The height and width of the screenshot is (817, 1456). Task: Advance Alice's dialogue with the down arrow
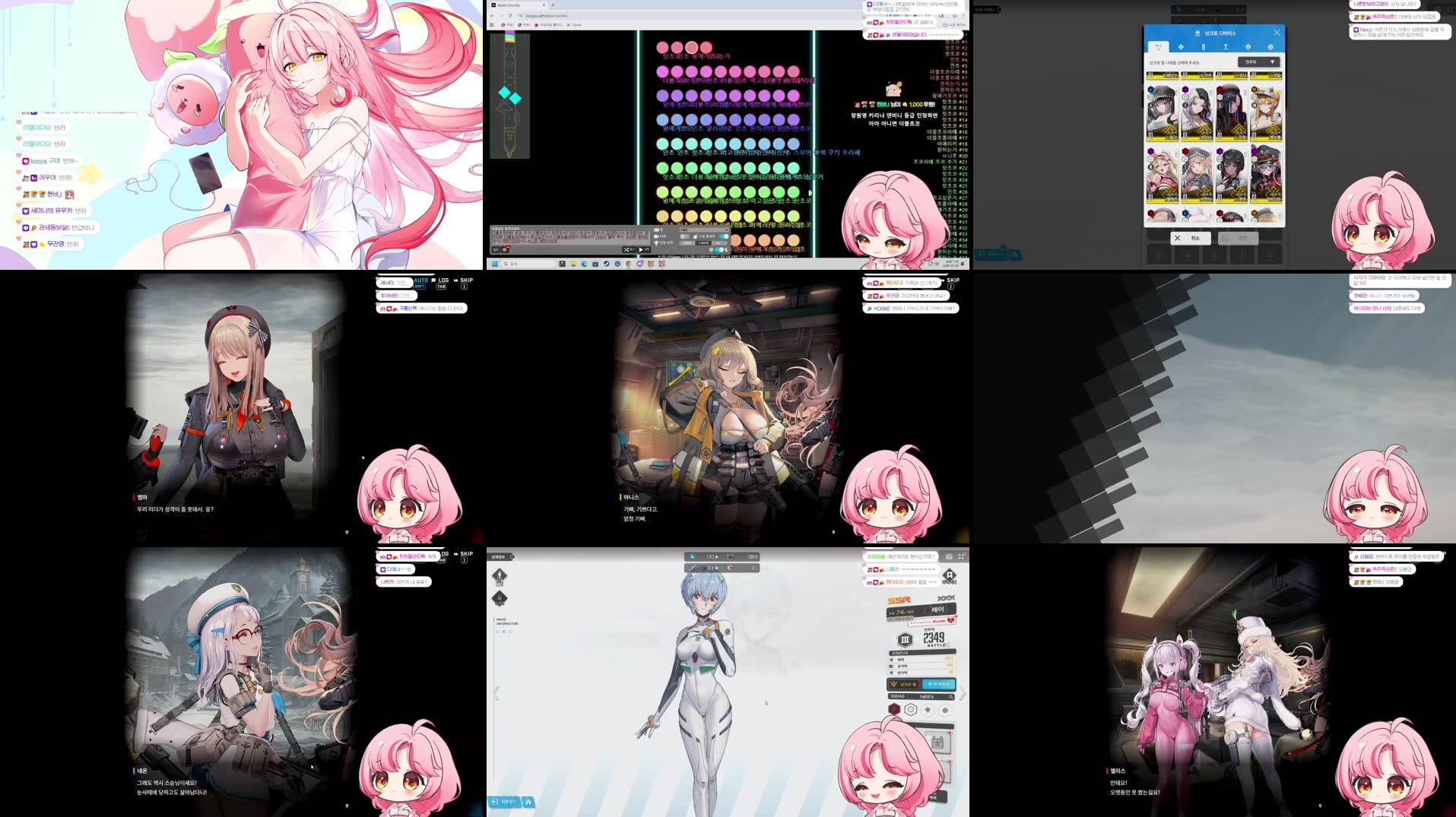(1320, 806)
